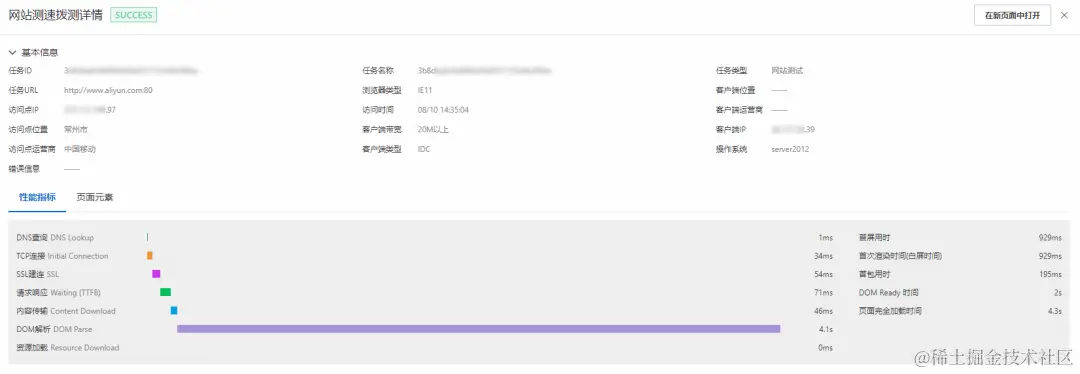
Task: Click the operating system value server2012
Action: (x=790, y=149)
